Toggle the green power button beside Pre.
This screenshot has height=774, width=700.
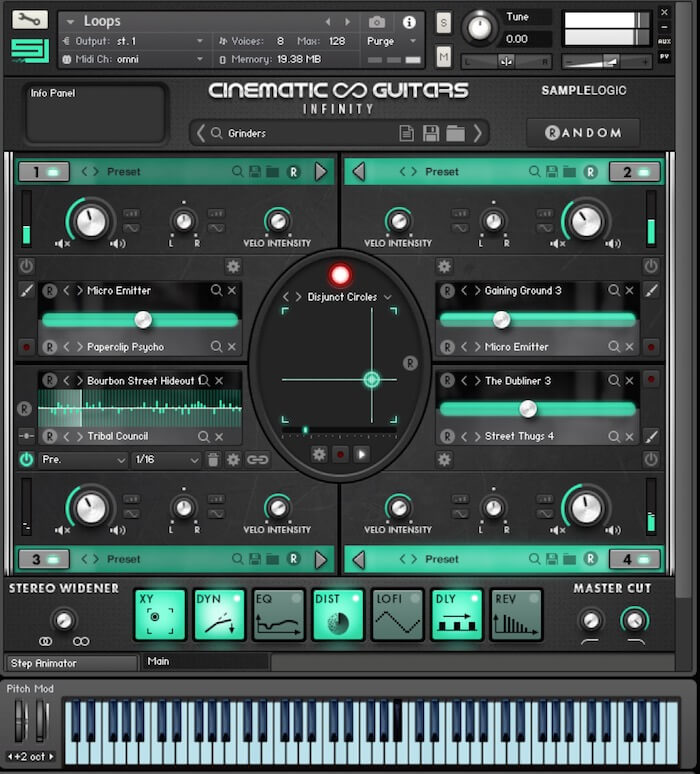[26, 460]
